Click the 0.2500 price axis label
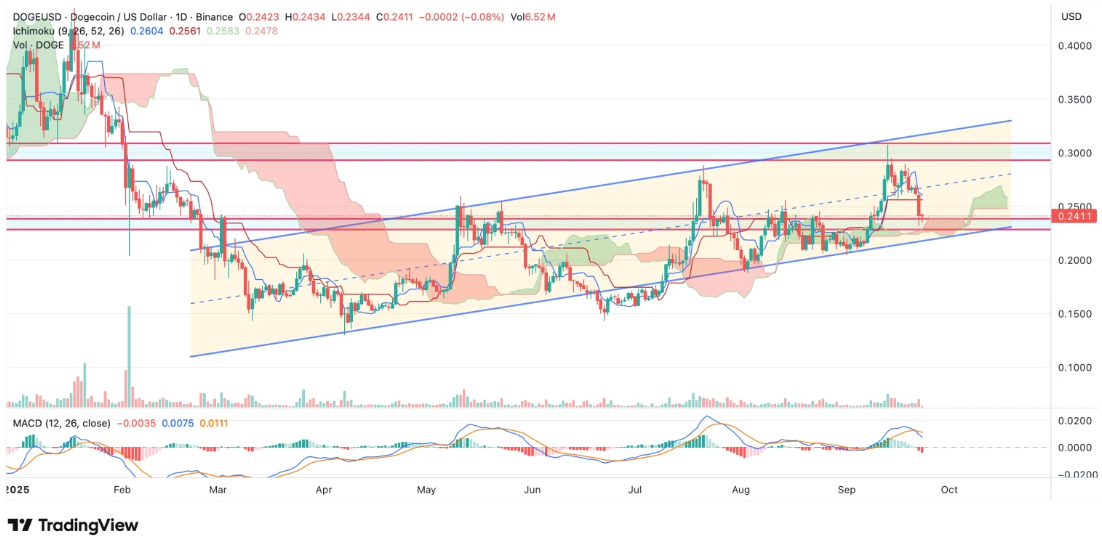 point(1075,206)
